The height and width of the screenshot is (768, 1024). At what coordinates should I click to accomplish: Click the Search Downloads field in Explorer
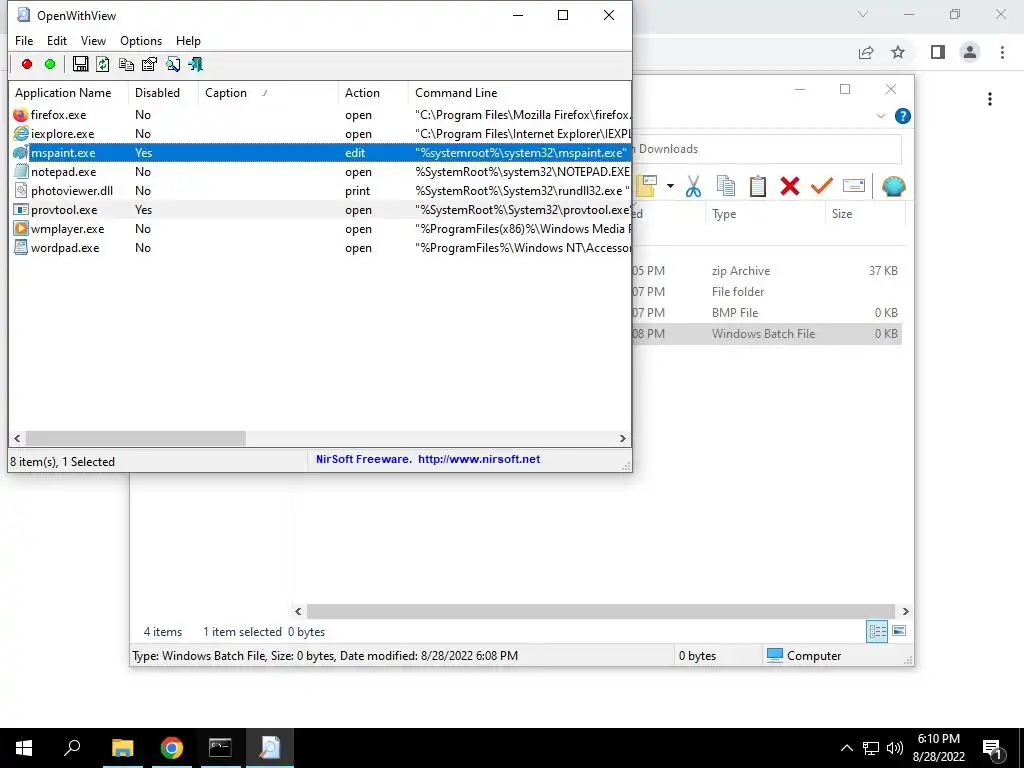[767, 149]
